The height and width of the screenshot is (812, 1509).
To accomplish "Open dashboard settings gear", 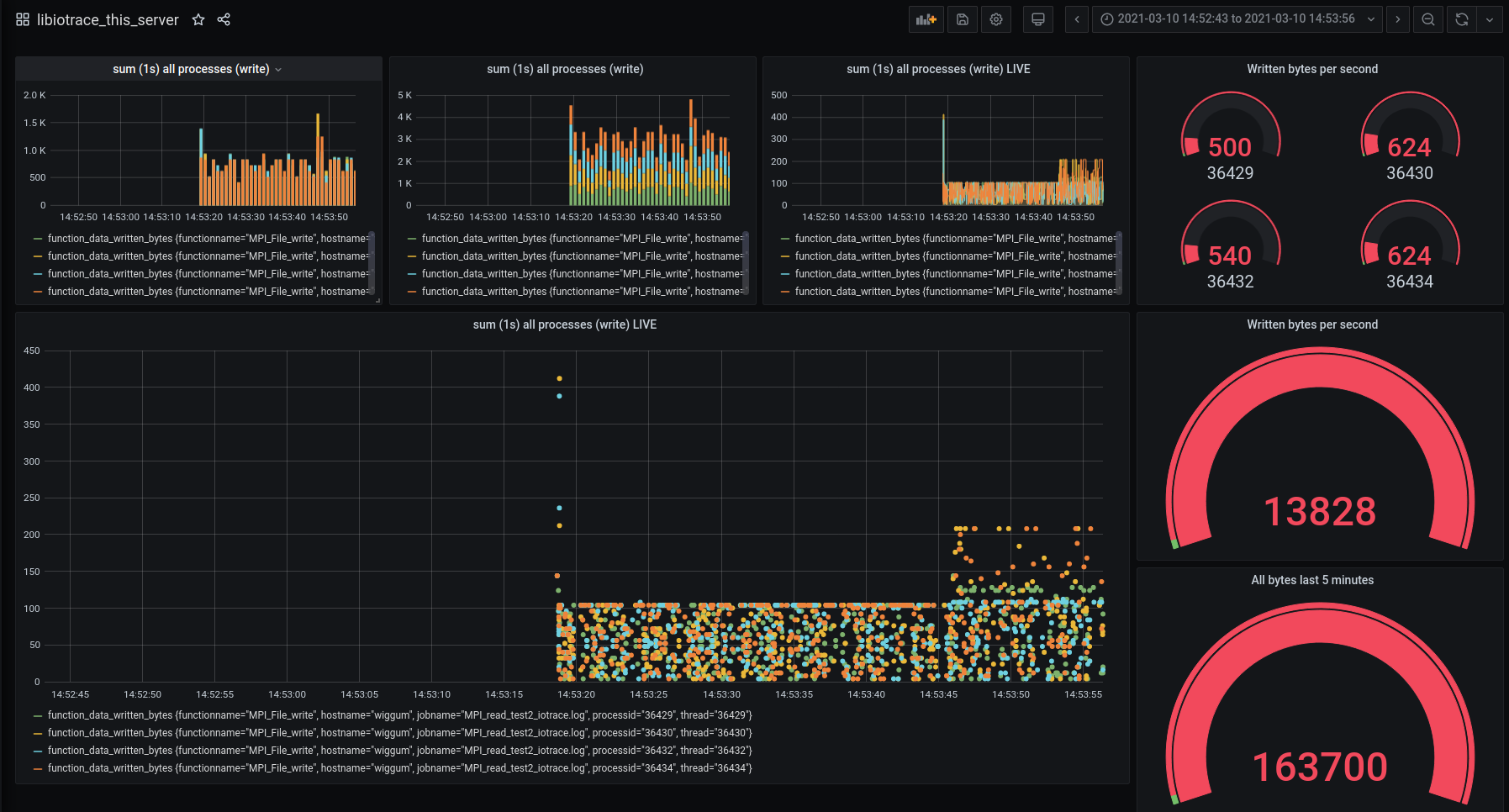I will [996, 19].
